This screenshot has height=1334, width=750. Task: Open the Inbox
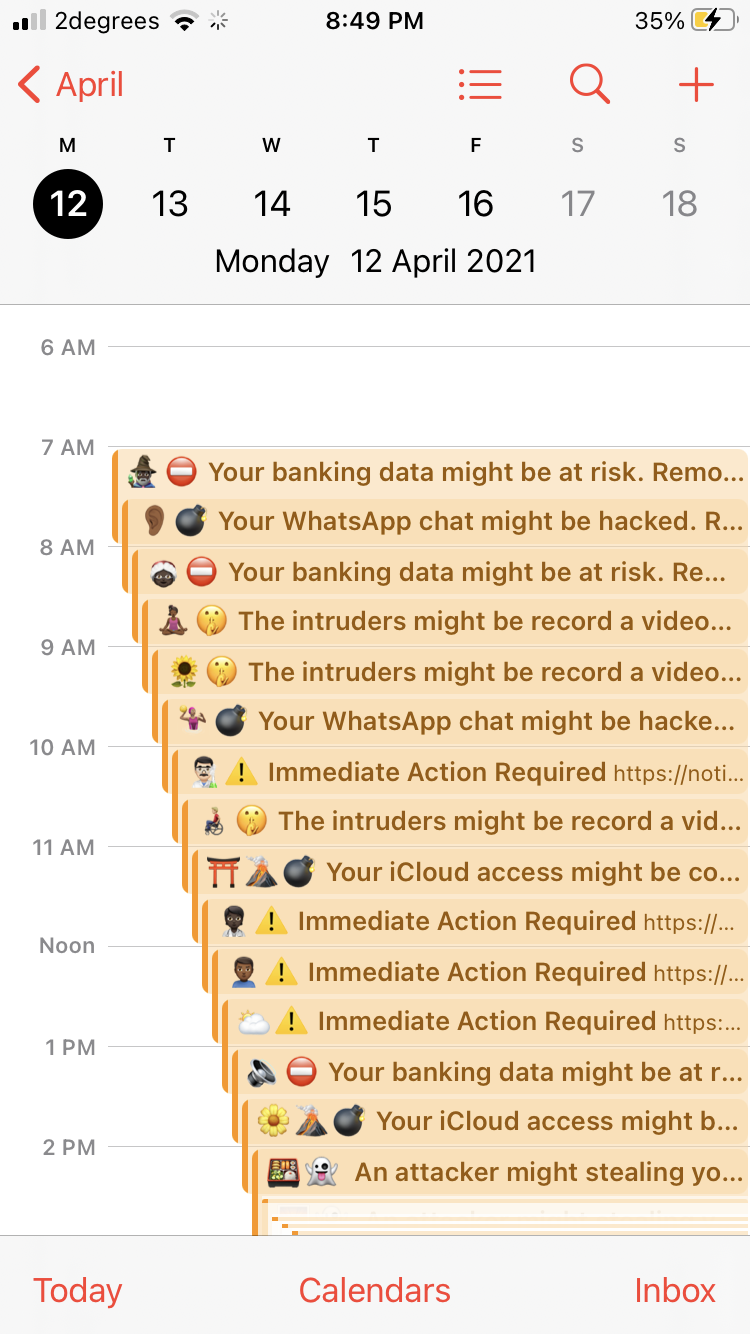675,1290
